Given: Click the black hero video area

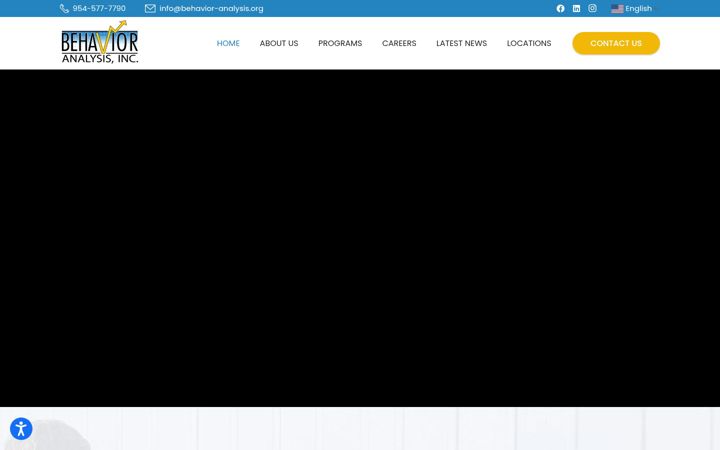Looking at the screenshot, I should coord(360,238).
